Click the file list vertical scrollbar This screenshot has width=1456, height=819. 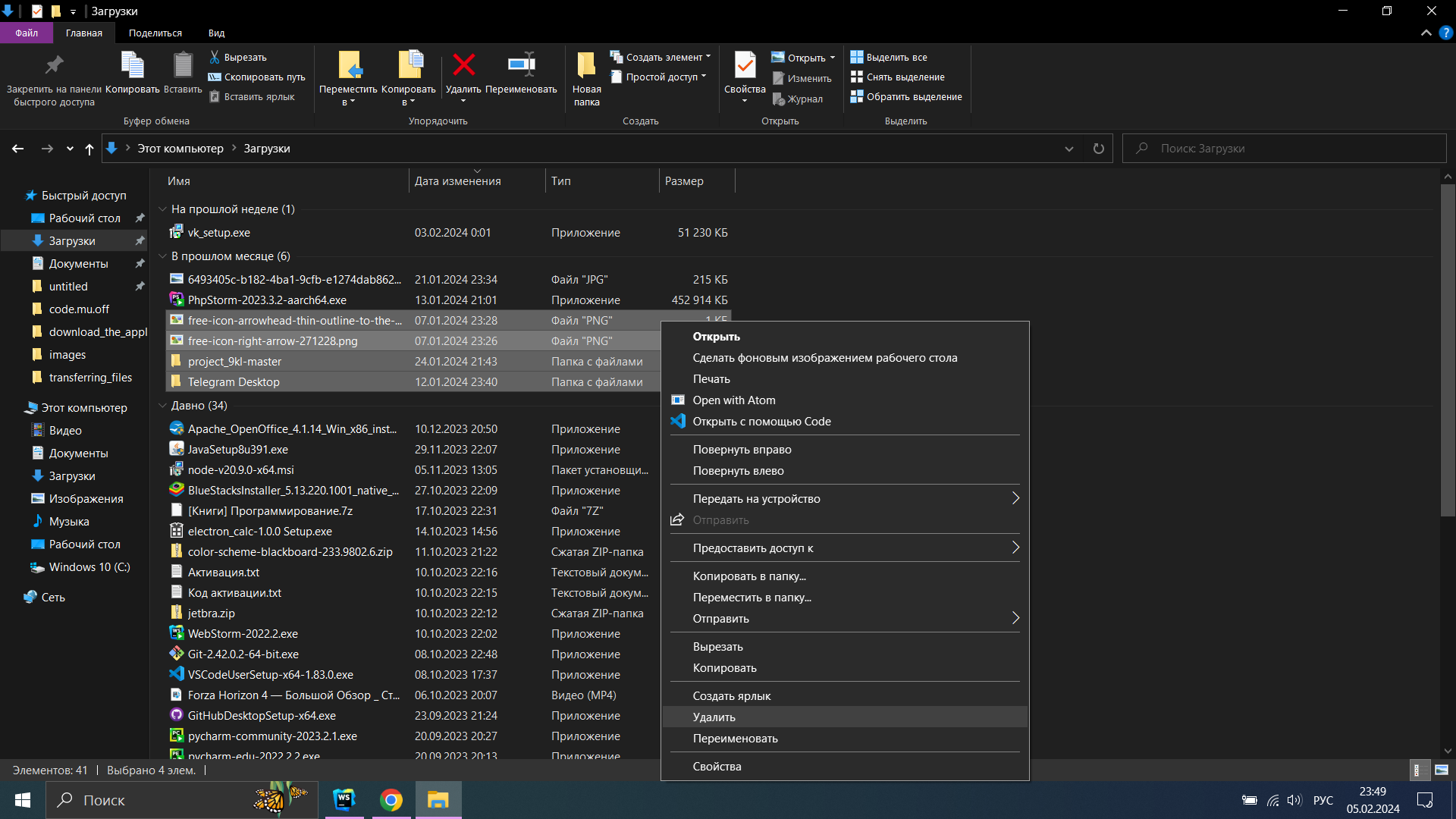tap(1448, 350)
